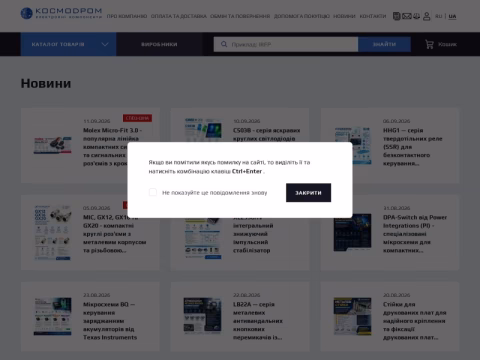This screenshot has width=480, height=360.
Task: Open the Стійки для друкованих плат article
Action: (415, 321)
